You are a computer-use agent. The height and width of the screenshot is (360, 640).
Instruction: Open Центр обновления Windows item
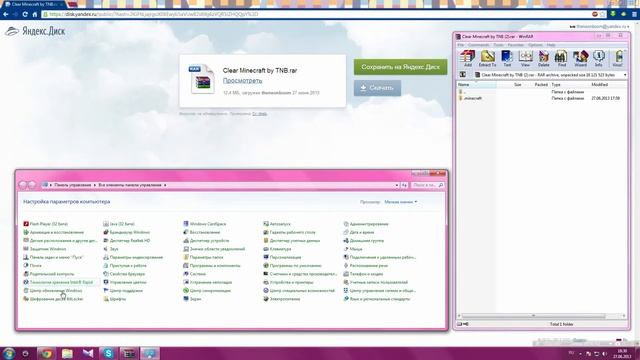point(53,291)
